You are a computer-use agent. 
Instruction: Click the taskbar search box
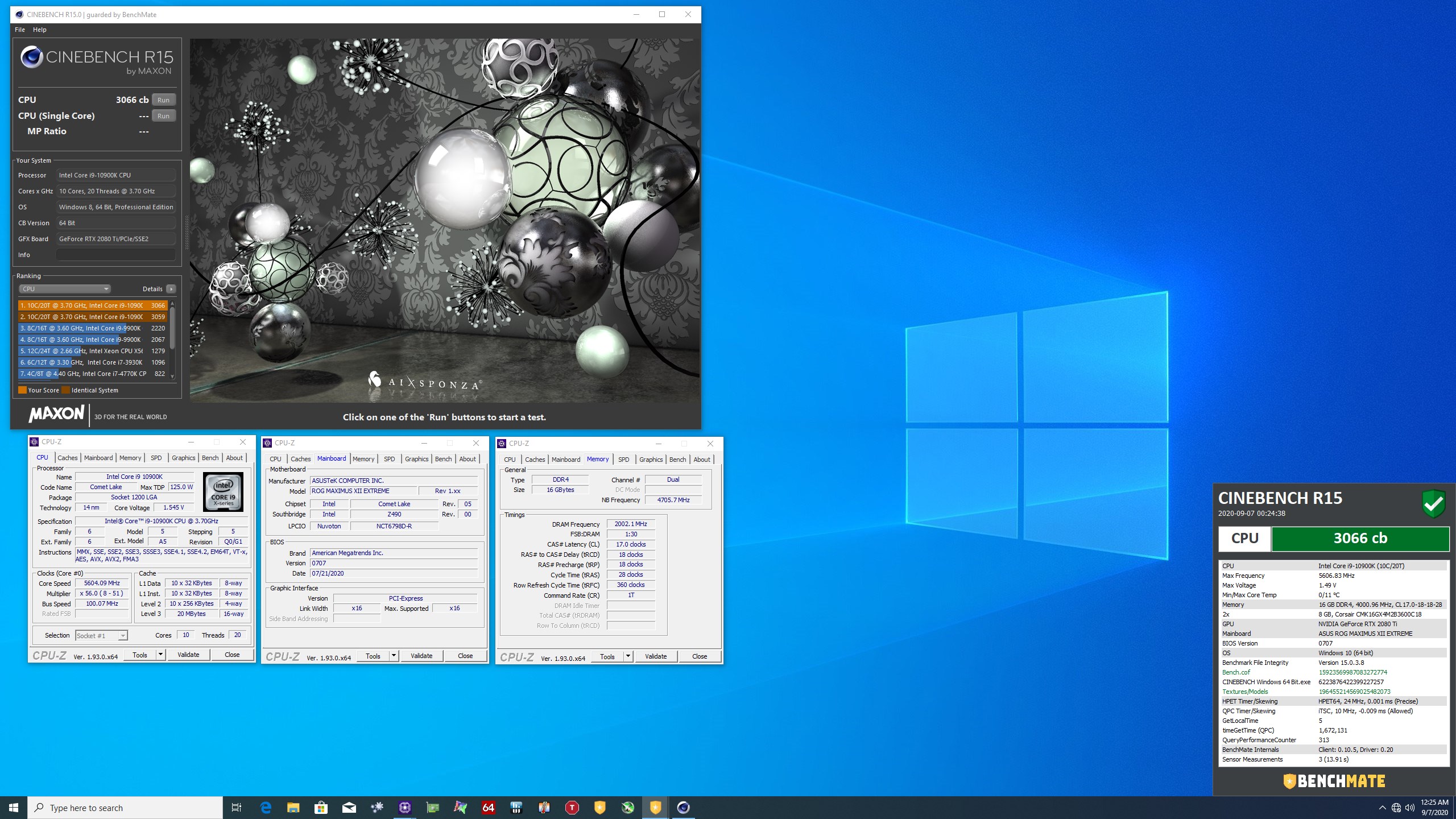tap(125, 808)
